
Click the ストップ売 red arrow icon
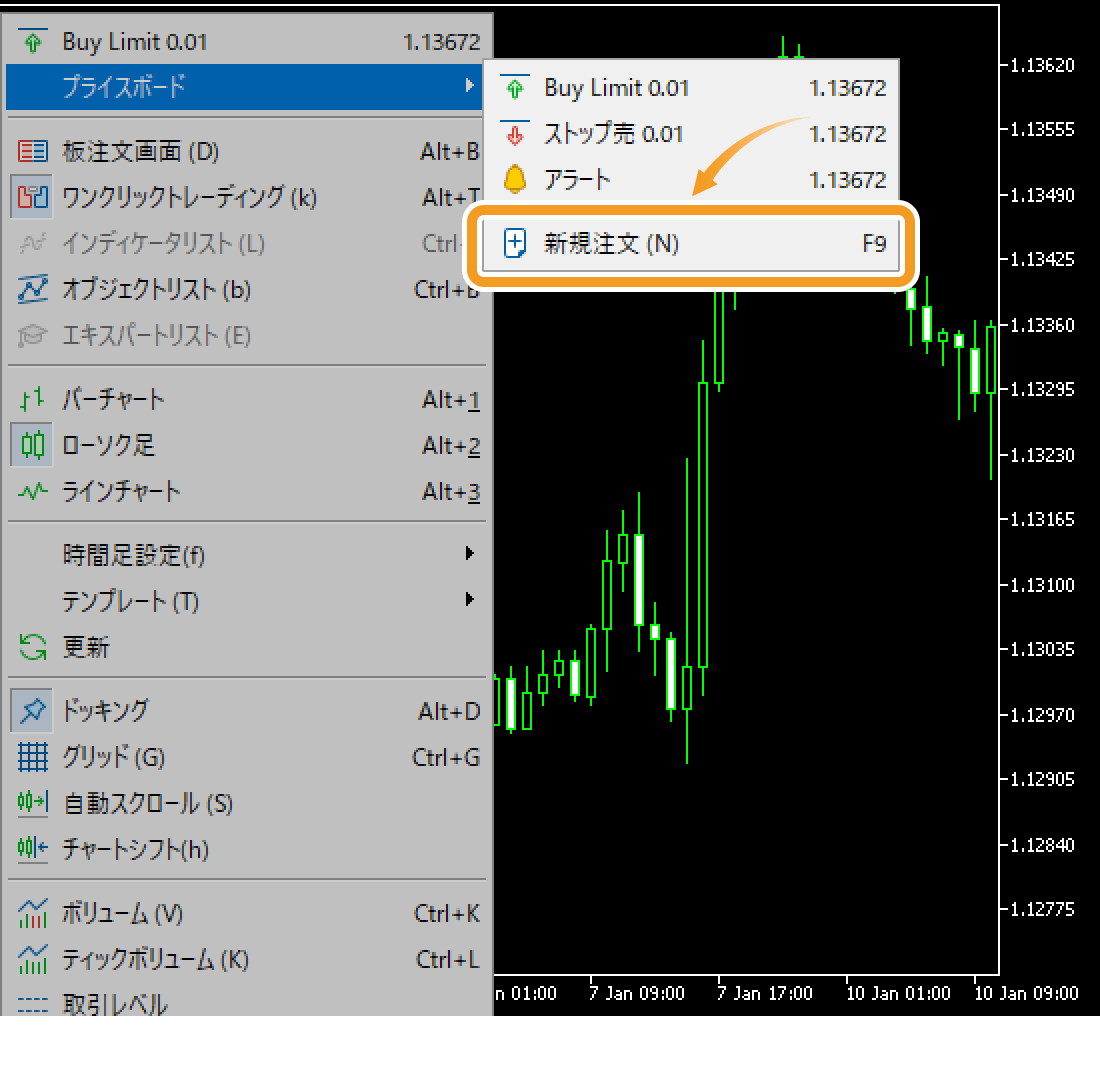click(515, 133)
